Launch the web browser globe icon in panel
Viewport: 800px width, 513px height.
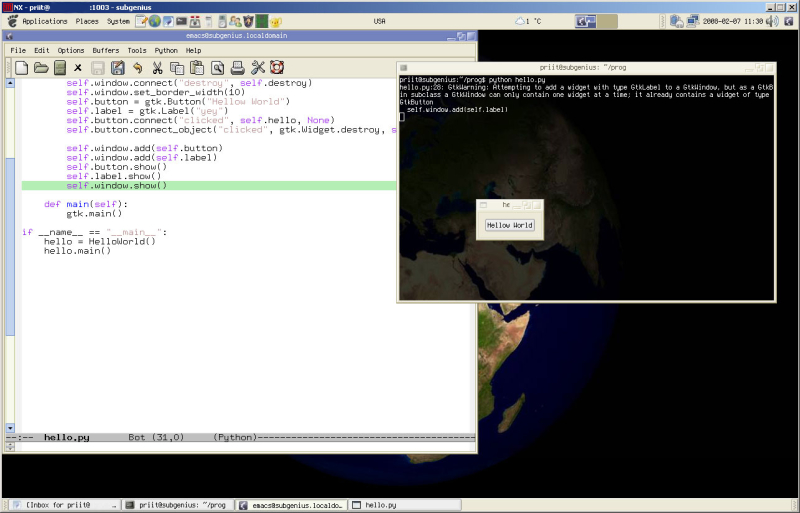tap(154, 21)
